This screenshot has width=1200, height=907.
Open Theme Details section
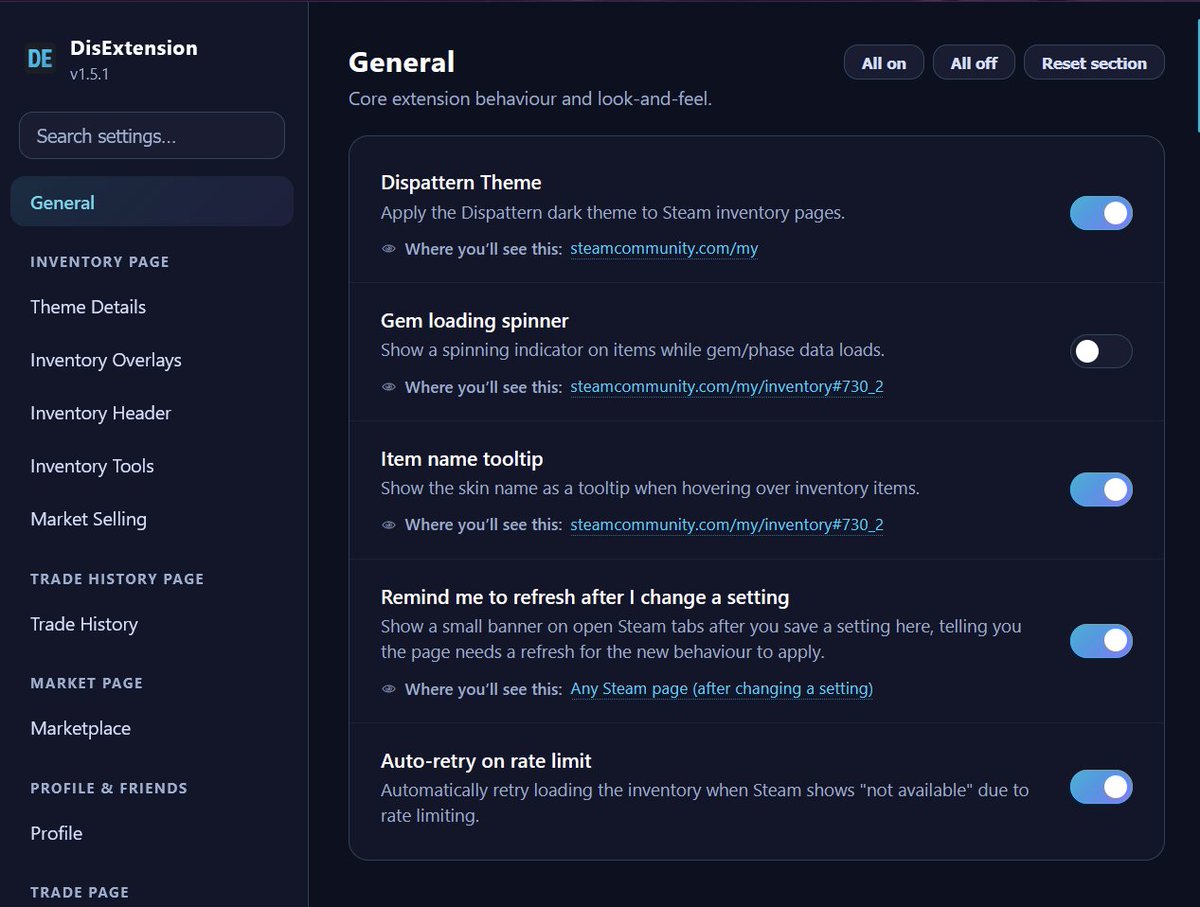click(88, 307)
